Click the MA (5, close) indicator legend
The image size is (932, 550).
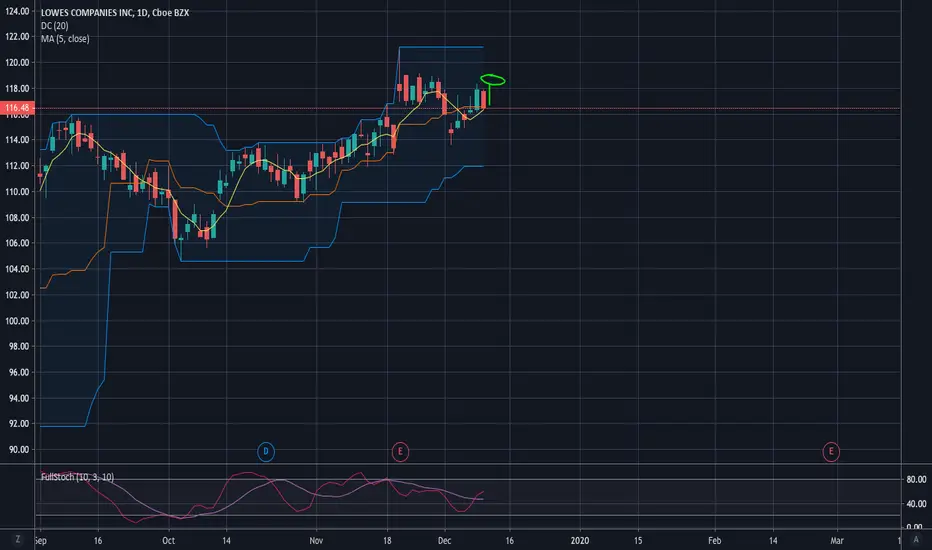65,39
